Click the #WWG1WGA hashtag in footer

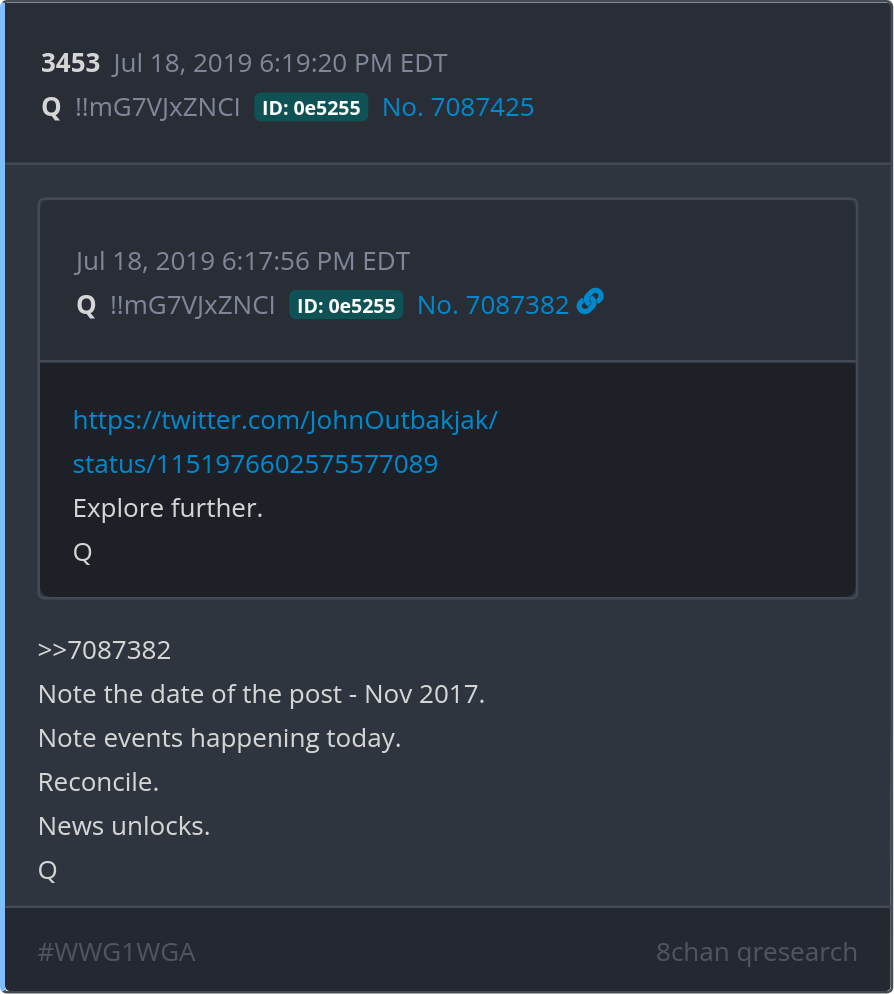pos(116,952)
